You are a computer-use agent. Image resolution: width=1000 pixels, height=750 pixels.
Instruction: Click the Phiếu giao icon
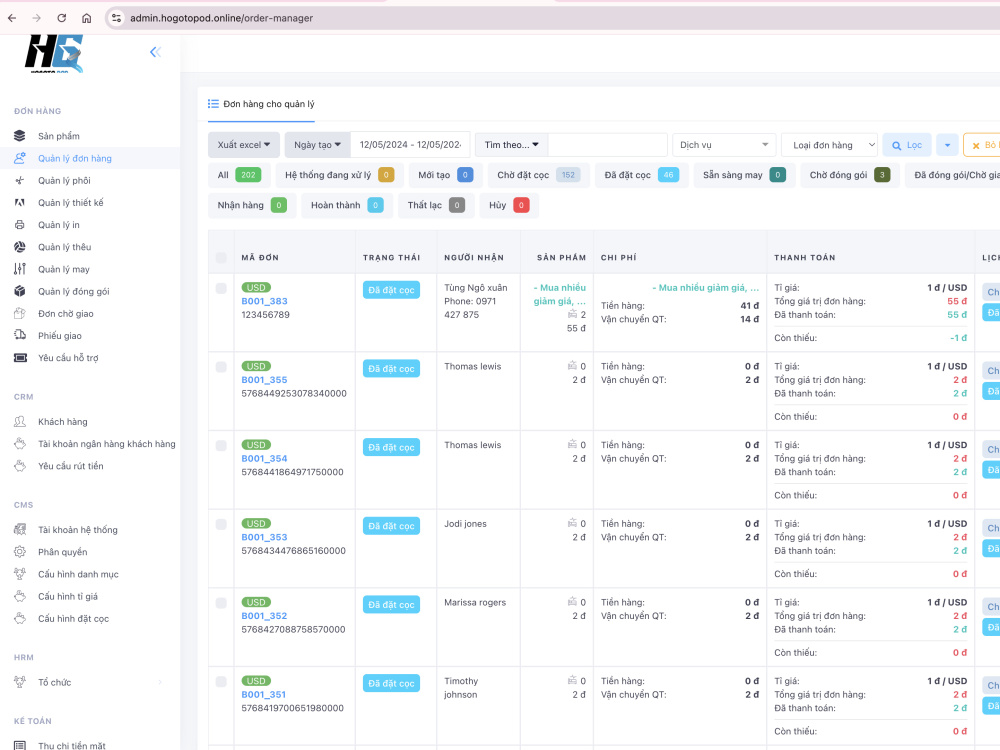coord(20,335)
